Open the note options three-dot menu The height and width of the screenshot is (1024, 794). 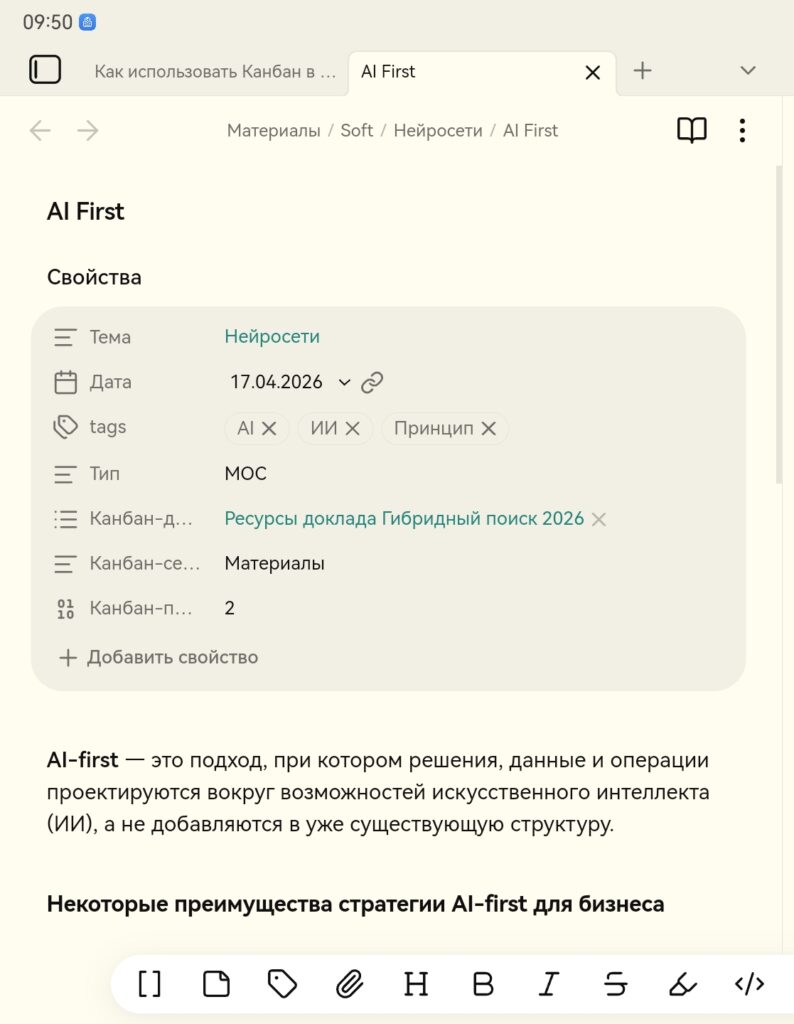click(742, 130)
